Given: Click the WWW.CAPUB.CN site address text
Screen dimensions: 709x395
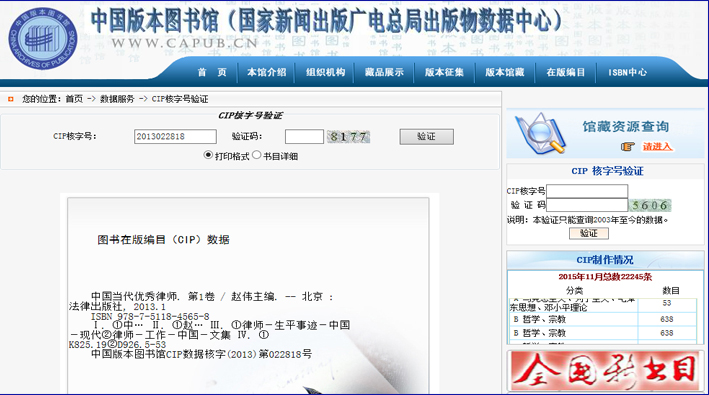Looking at the screenshot, I should coord(184,43).
